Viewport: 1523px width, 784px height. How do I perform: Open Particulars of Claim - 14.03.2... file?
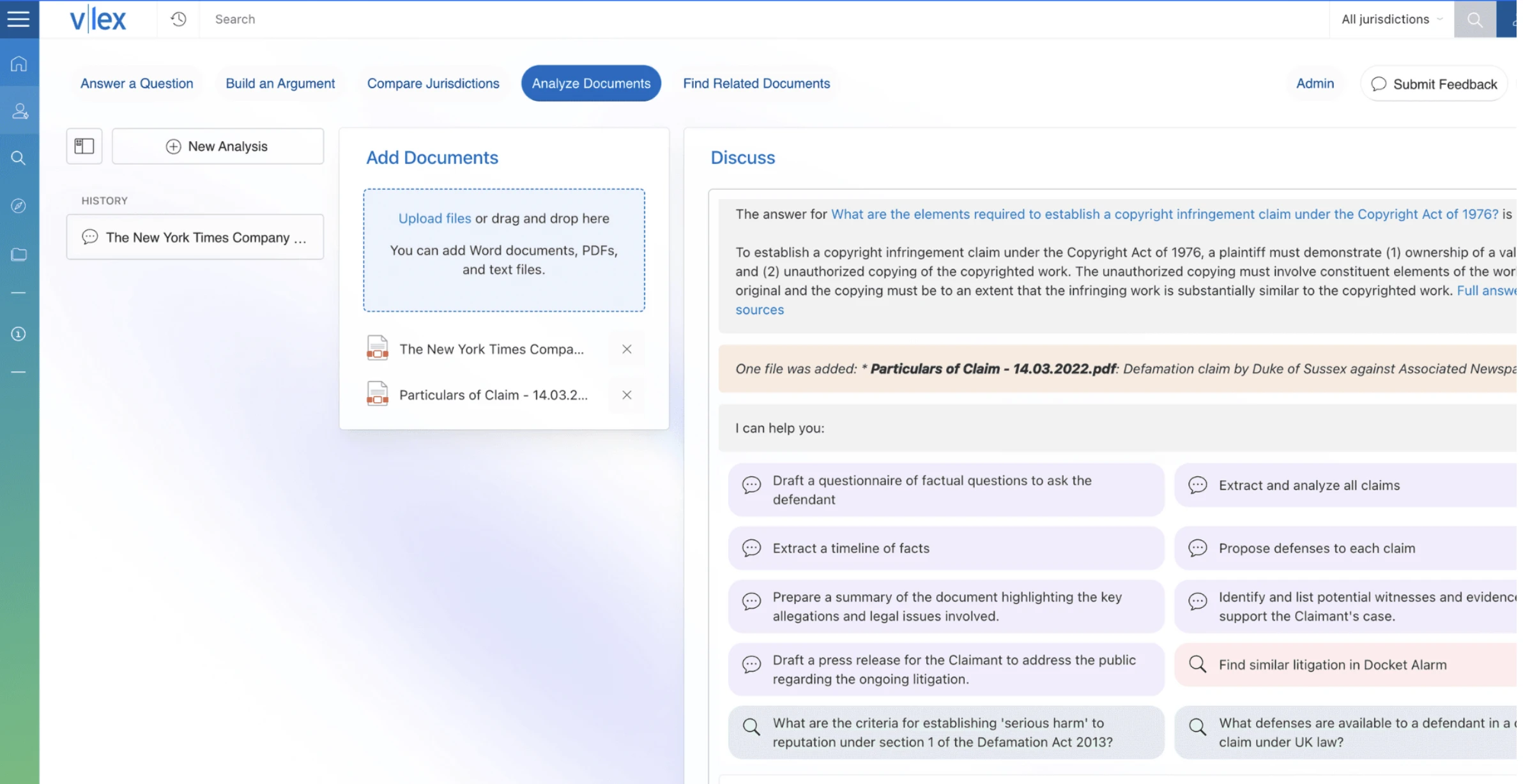pos(493,395)
